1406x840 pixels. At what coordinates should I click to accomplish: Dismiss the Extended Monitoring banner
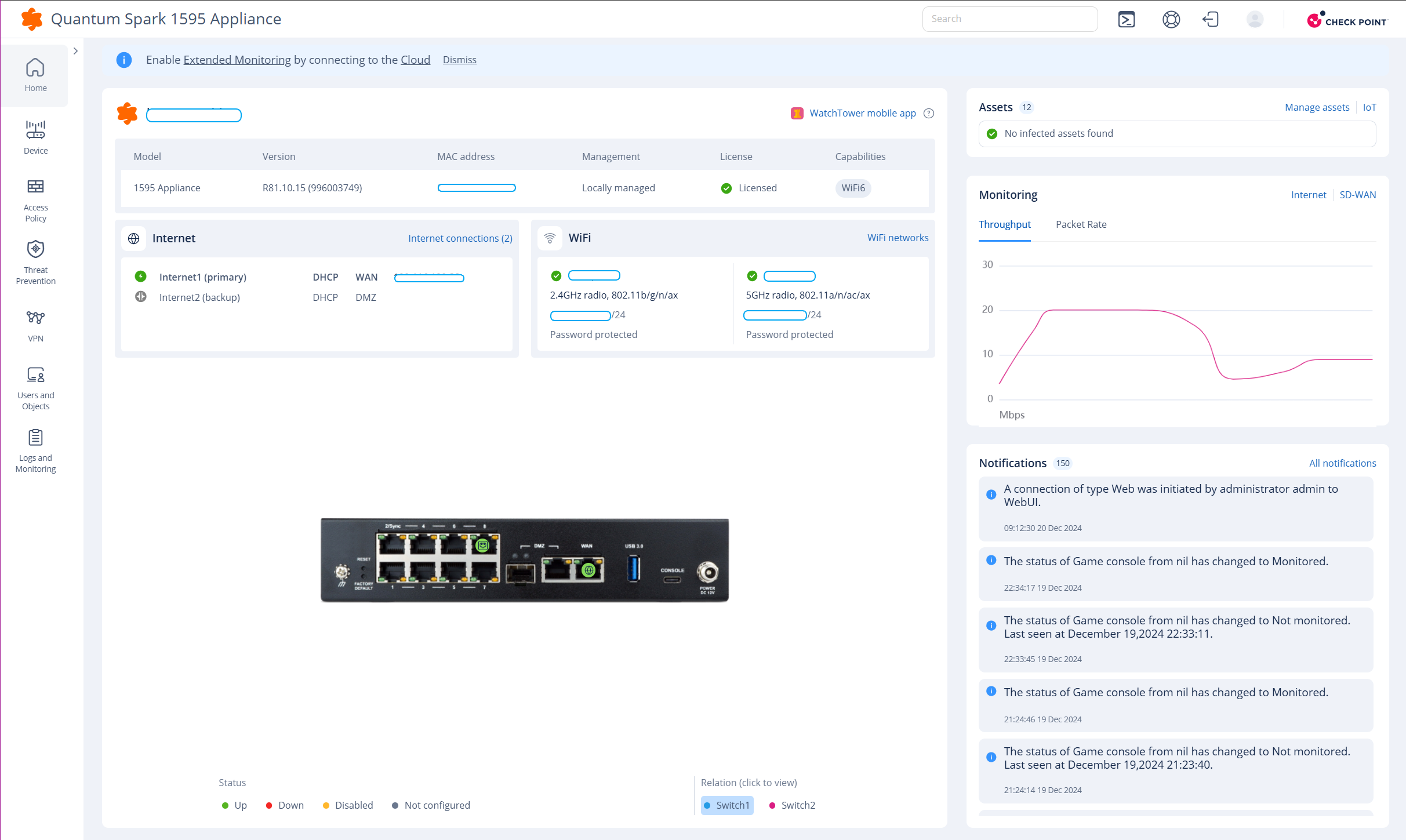pos(459,60)
